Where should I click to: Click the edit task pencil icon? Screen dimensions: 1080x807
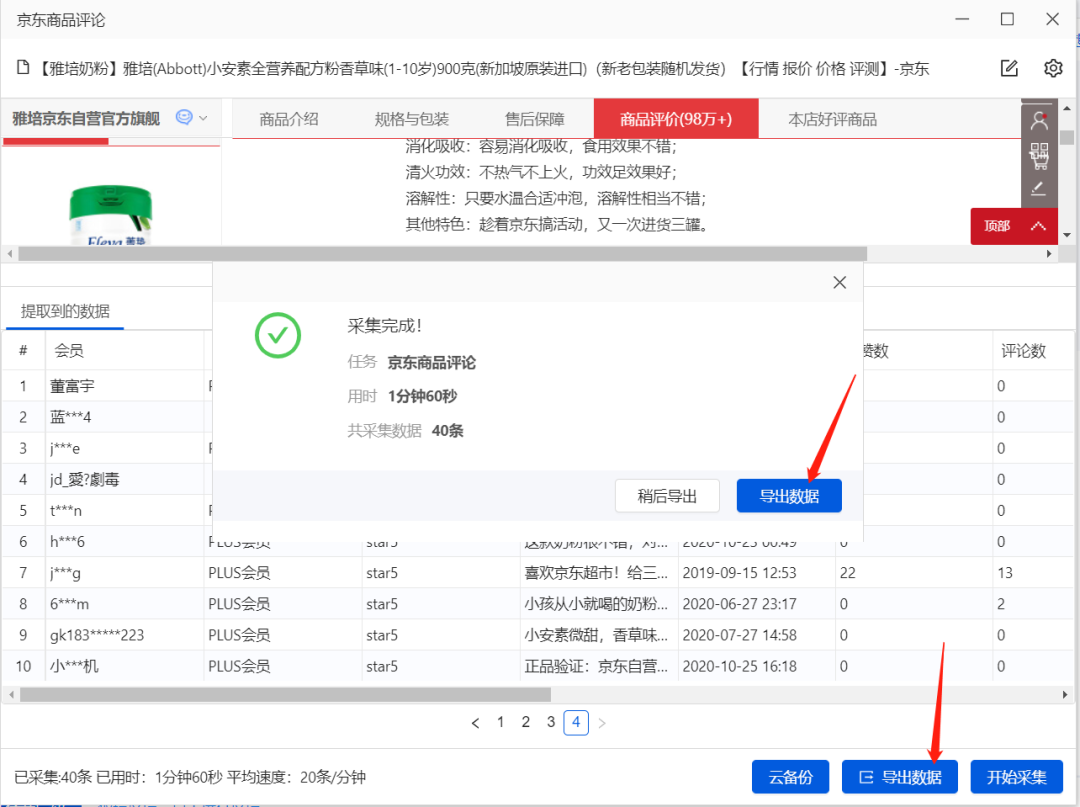pos(1009,68)
